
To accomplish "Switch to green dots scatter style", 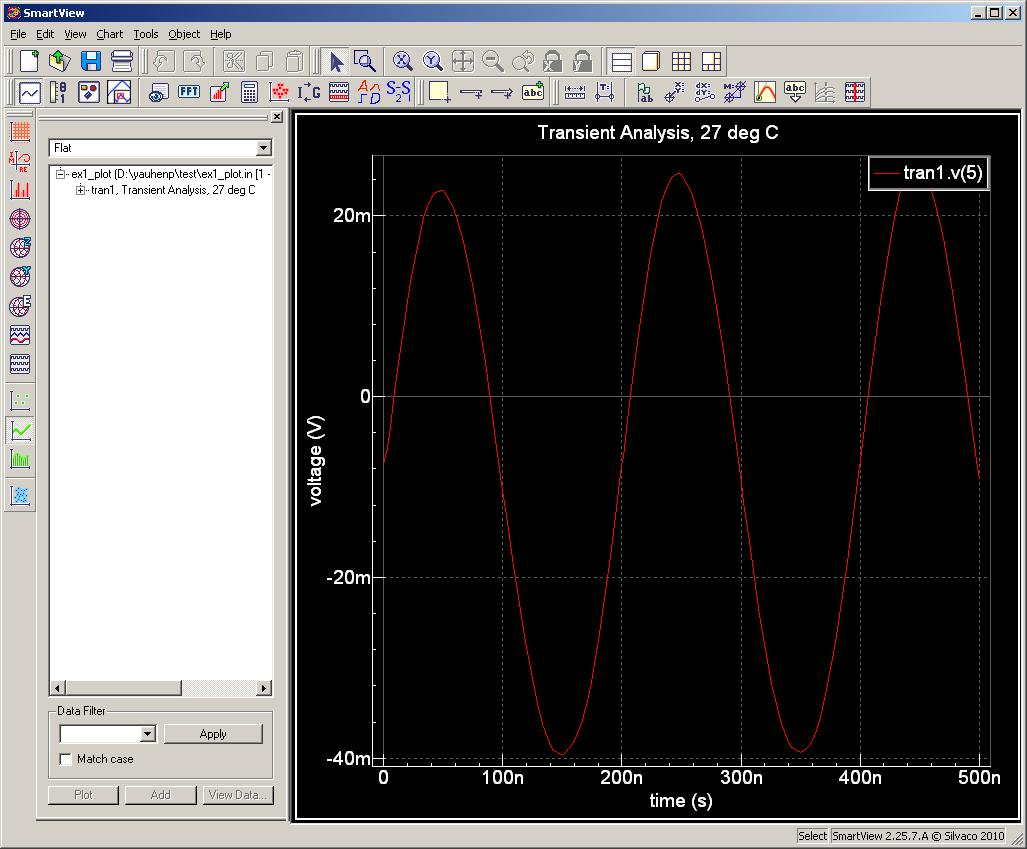I will (20, 400).
